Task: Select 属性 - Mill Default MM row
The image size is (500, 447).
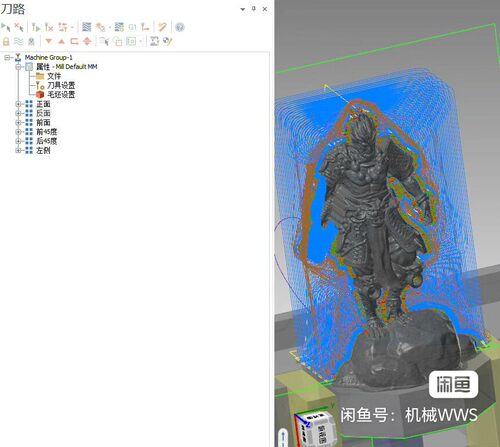Action: (x=67, y=67)
